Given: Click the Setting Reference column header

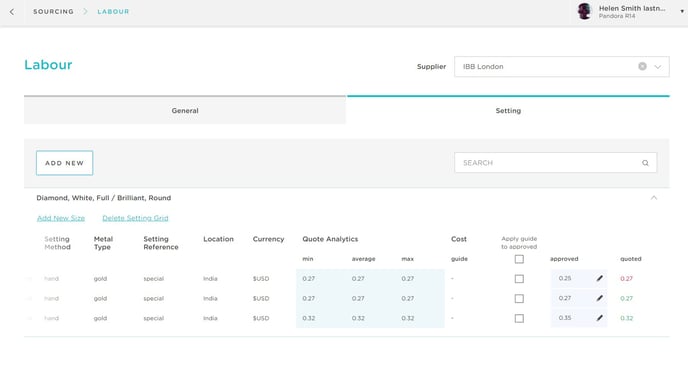Looking at the screenshot, I should pos(161,243).
